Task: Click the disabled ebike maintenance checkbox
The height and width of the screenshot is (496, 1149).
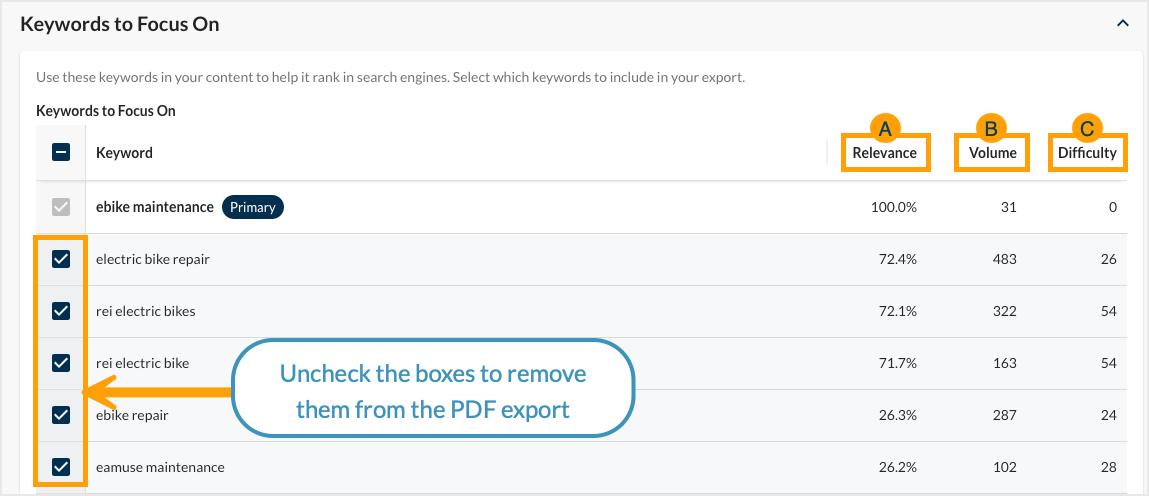Action: pos(61,207)
